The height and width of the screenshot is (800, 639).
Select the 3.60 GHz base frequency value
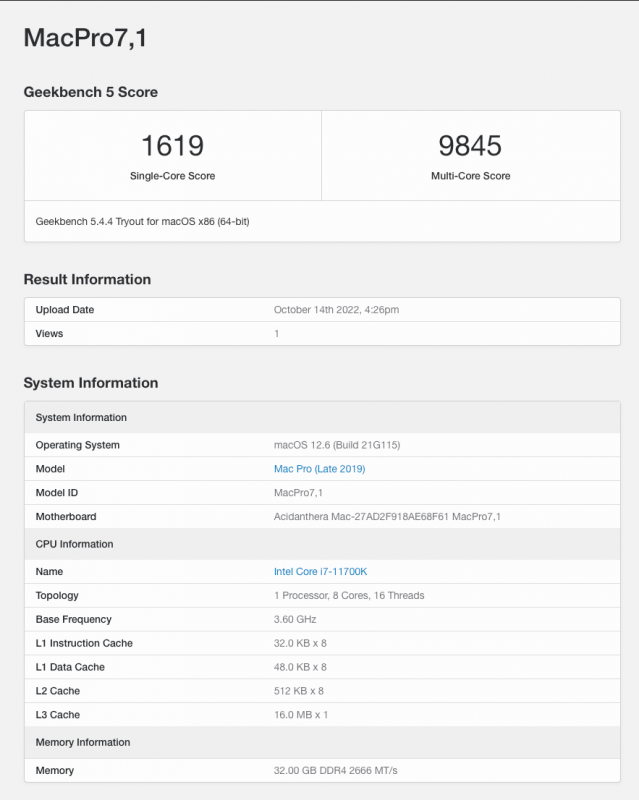pyautogui.click(x=296, y=620)
